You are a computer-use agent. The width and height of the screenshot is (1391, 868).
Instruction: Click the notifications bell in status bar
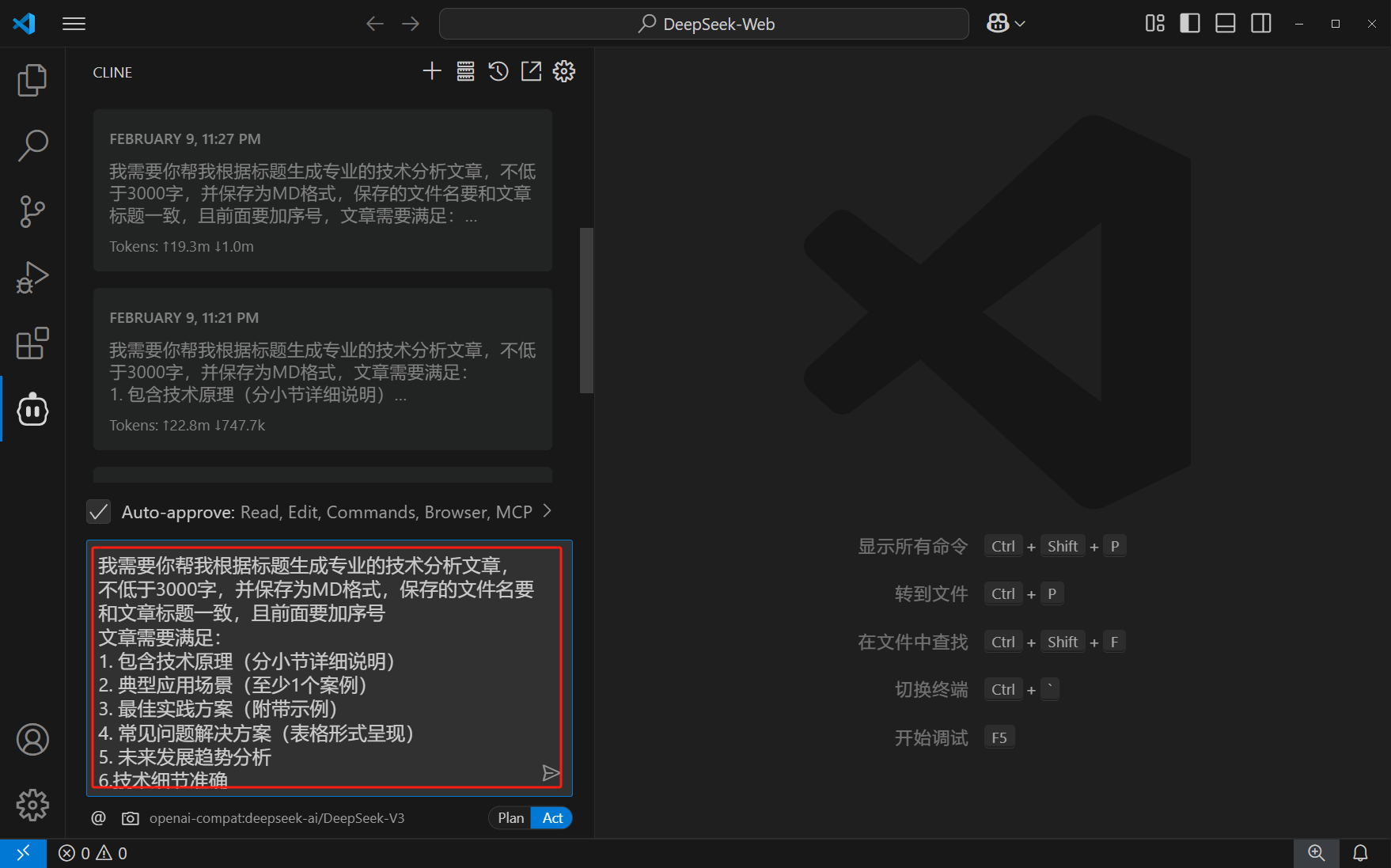(x=1360, y=853)
